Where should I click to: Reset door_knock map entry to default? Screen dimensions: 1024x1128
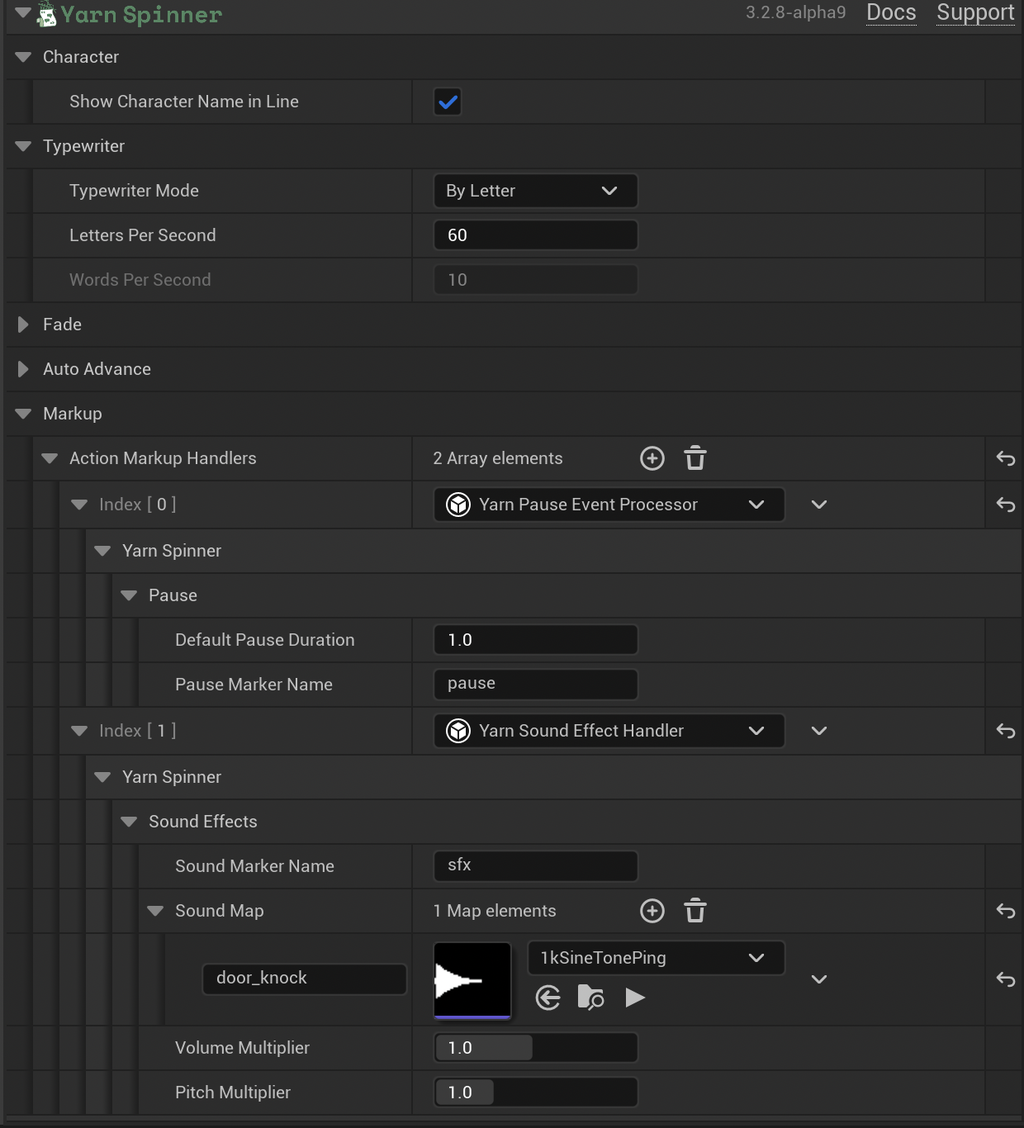pos(1005,979)
